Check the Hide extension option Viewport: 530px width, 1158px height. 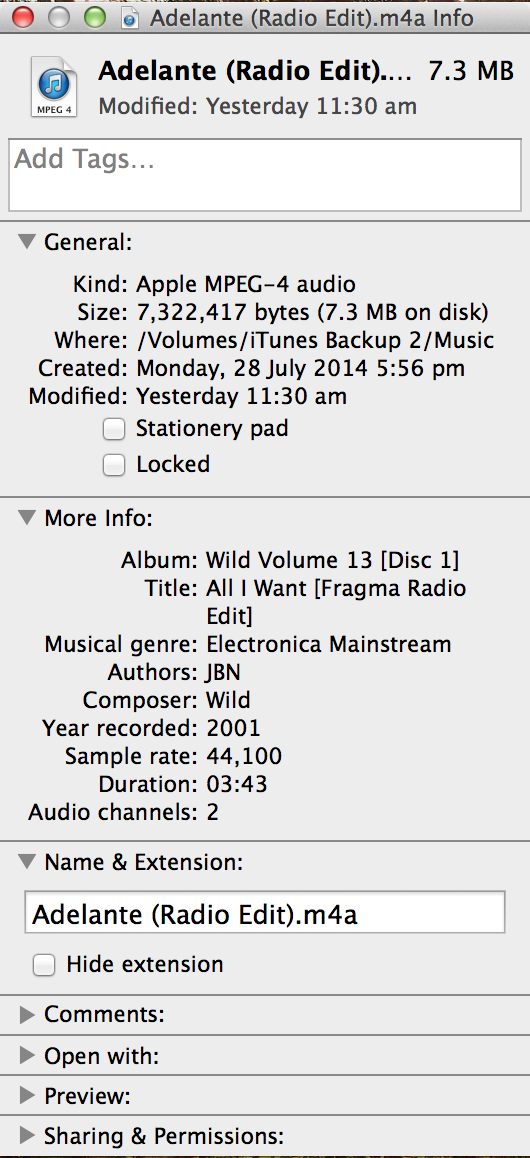click(44, 965)
